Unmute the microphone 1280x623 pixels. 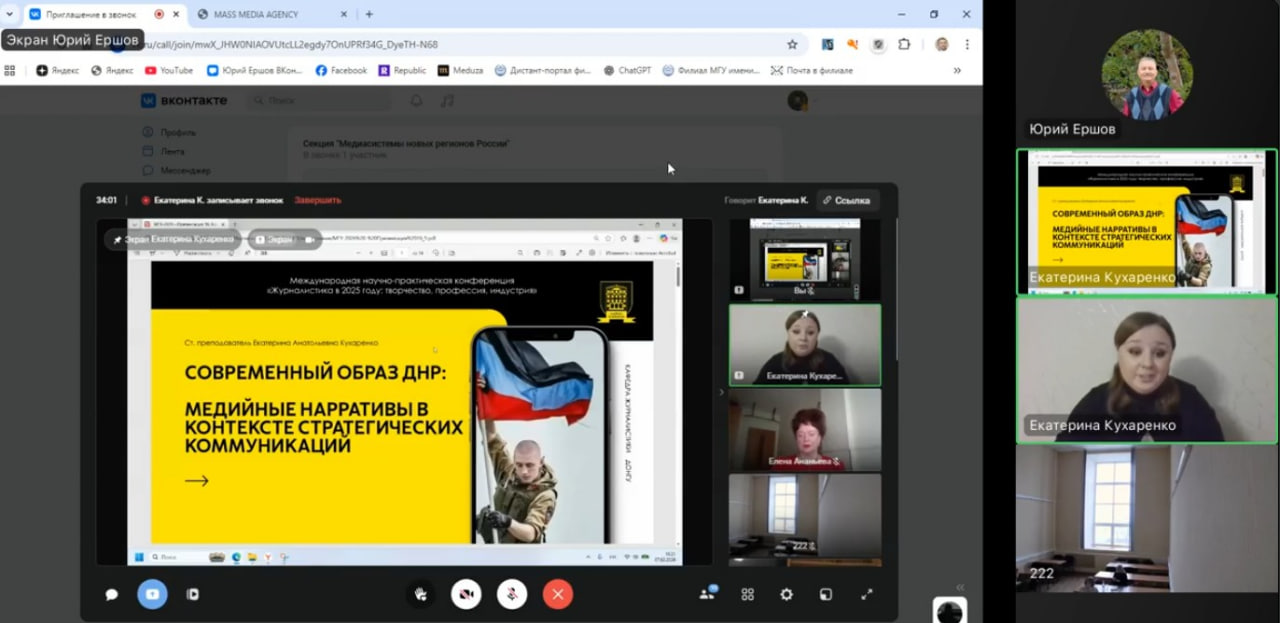click(x=512, y=594)
